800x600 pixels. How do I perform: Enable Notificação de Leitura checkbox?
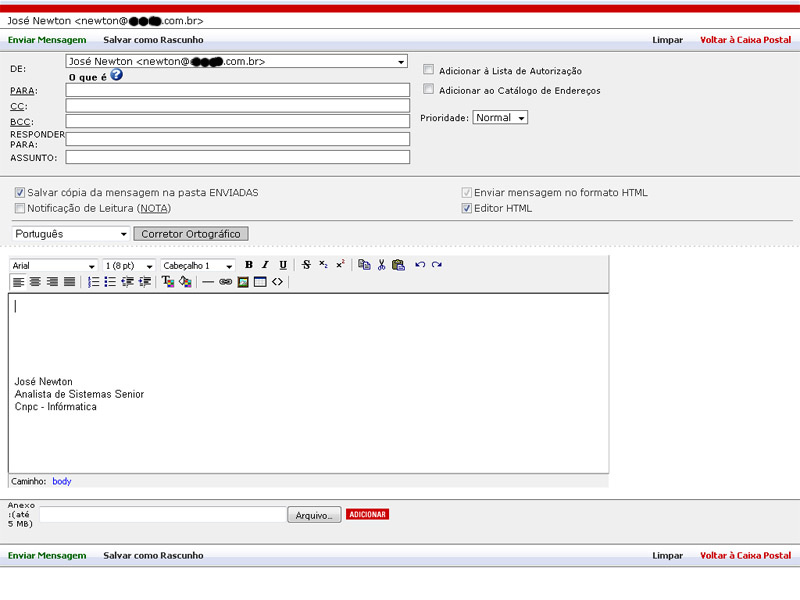[20, 208]
